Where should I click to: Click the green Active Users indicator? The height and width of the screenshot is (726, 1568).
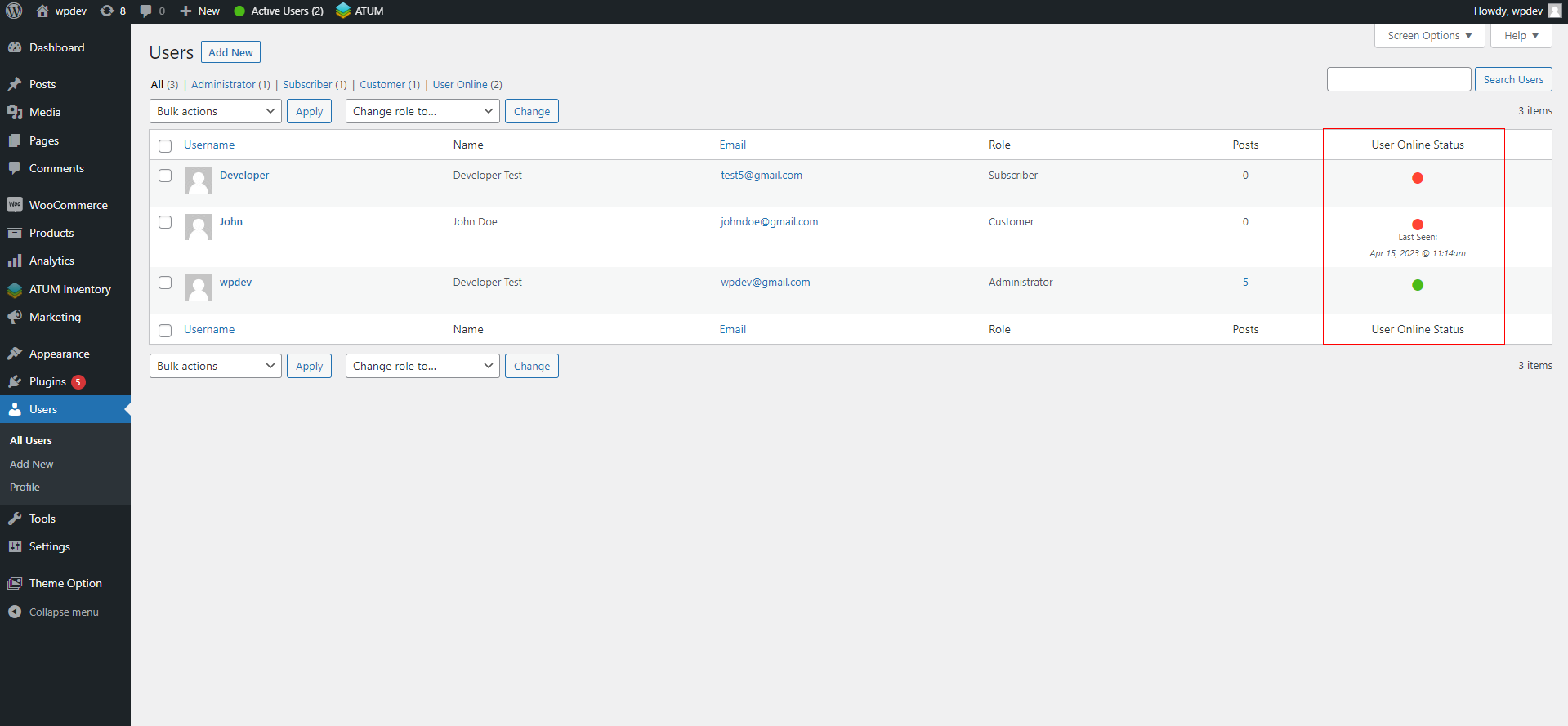pyautogui.click(x=239, y=11)
